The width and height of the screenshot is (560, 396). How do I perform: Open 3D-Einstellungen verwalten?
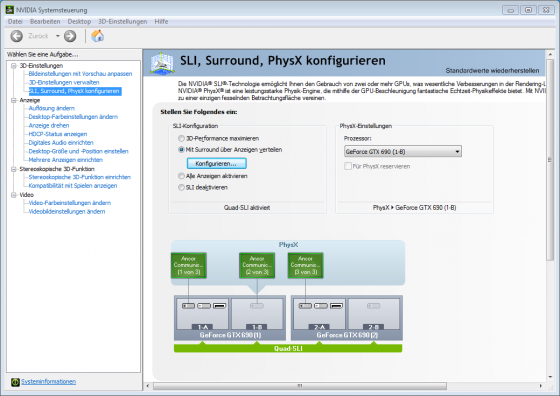pos(64,82)
